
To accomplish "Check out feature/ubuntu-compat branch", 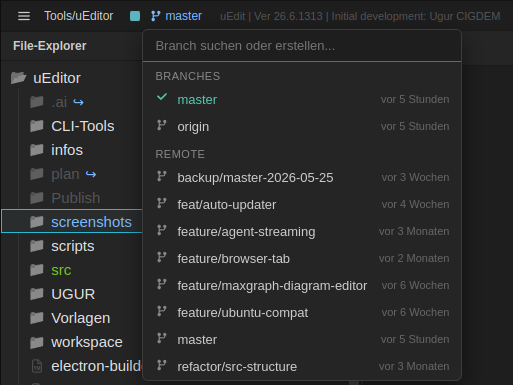I will click(x=302, y=313).
